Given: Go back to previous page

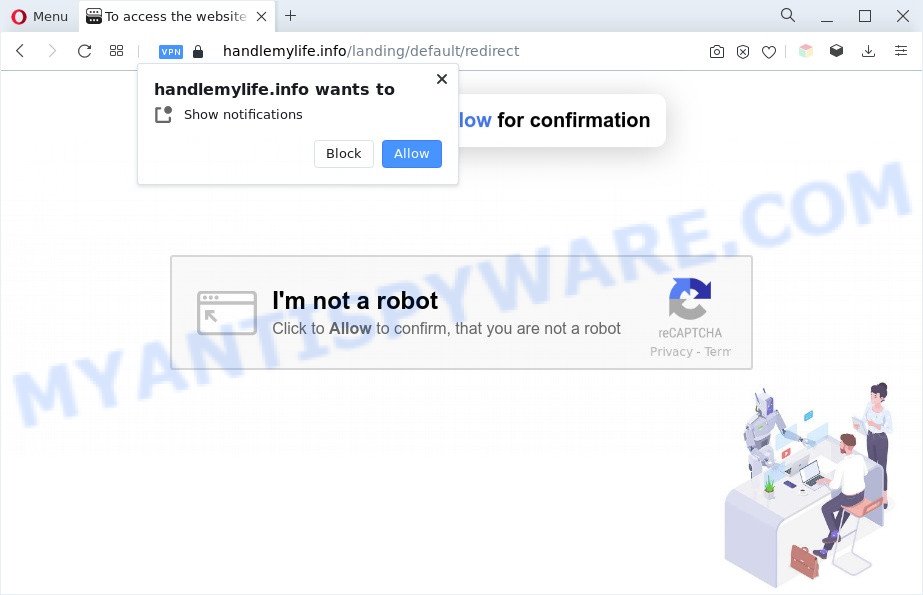Looking at the screenshot, I should [20, 51].
